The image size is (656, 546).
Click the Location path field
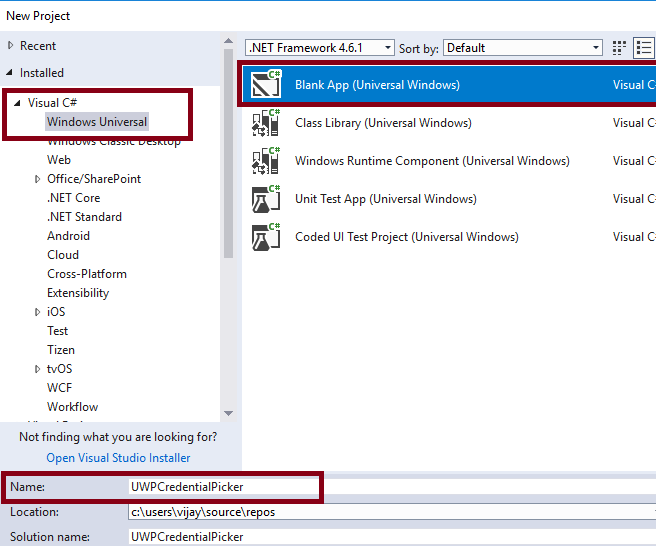pyautogui.click(x=392, y=512)
